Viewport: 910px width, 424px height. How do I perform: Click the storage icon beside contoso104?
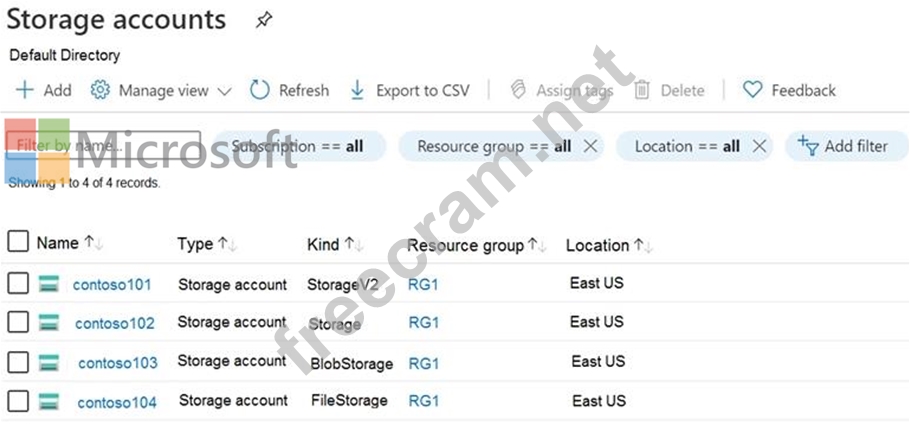point(49,401)
